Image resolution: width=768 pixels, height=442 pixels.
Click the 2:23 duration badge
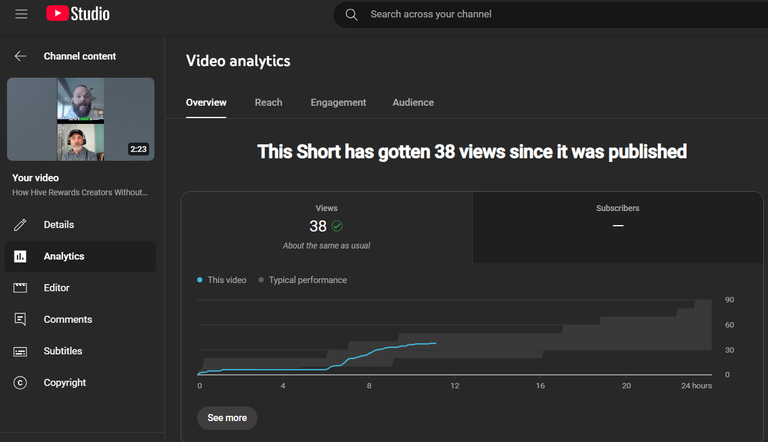coord(138,149)
